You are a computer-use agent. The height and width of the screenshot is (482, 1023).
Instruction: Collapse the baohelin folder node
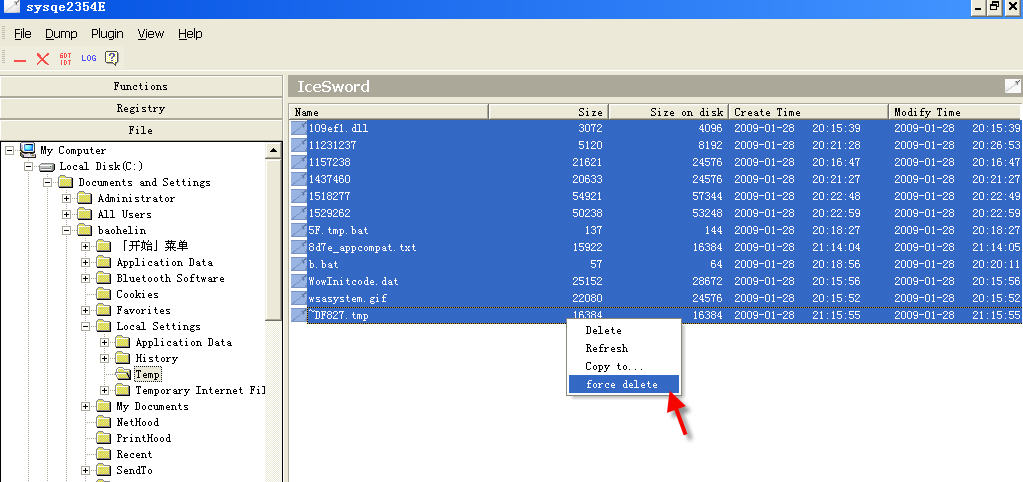(x=66, y=230)
